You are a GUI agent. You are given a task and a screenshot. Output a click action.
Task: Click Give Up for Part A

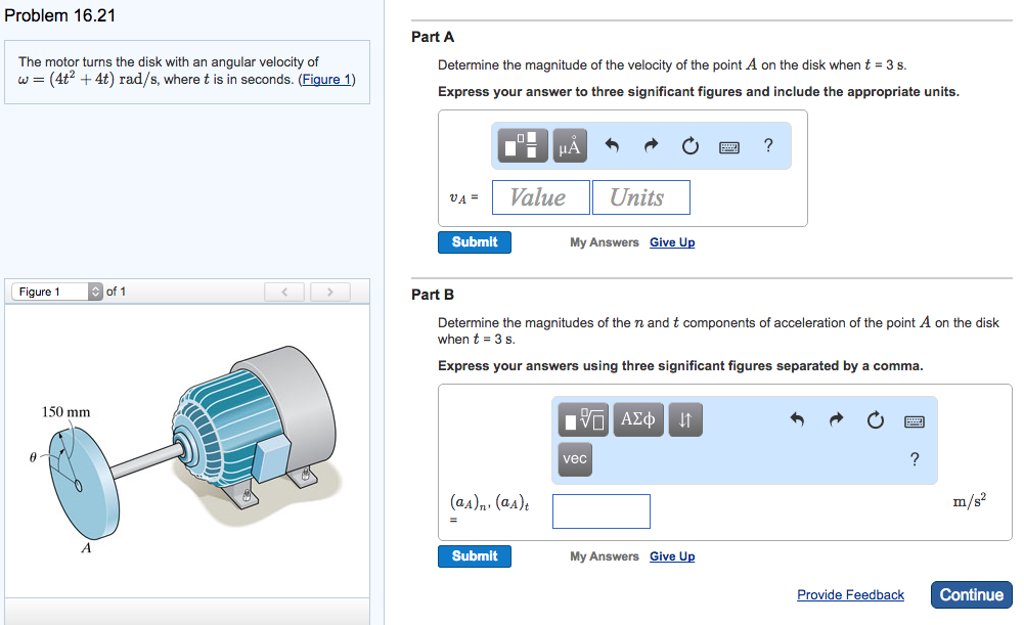(x=672, y=242)
